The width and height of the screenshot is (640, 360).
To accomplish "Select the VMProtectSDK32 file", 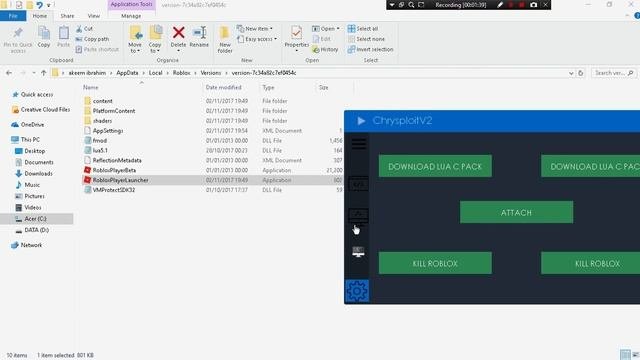I will 113,190.
